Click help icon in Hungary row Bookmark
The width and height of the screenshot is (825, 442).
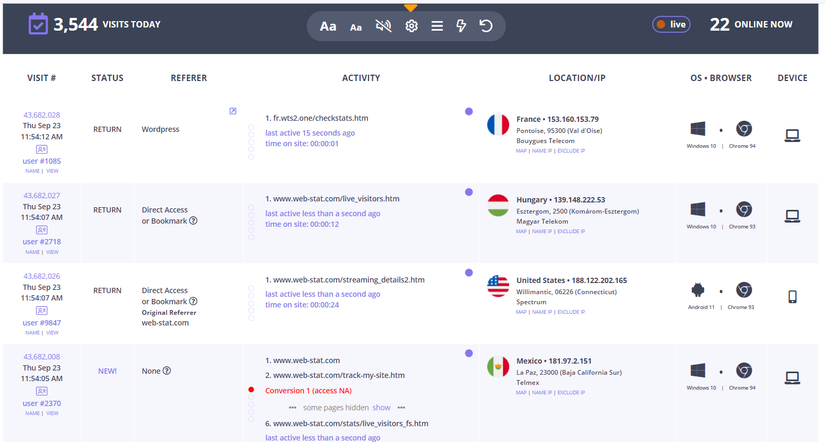click(193, 220)
